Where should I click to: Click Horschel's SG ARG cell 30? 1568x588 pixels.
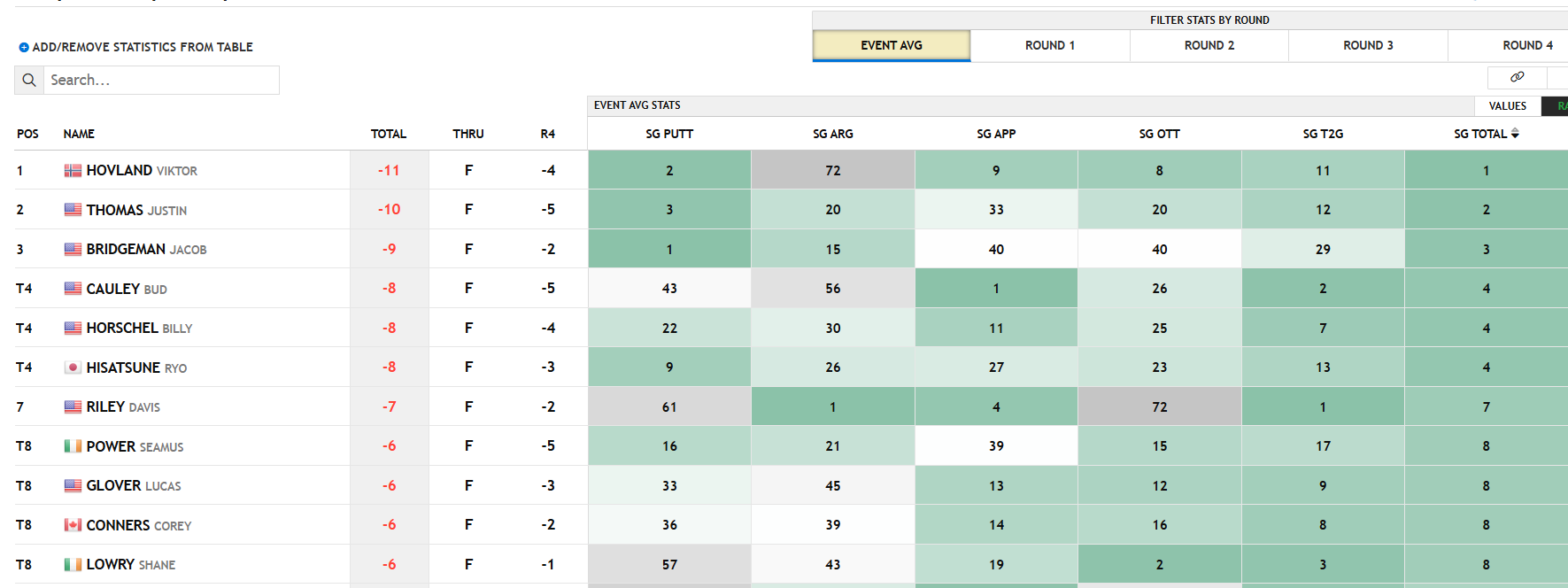coord(833,328)
